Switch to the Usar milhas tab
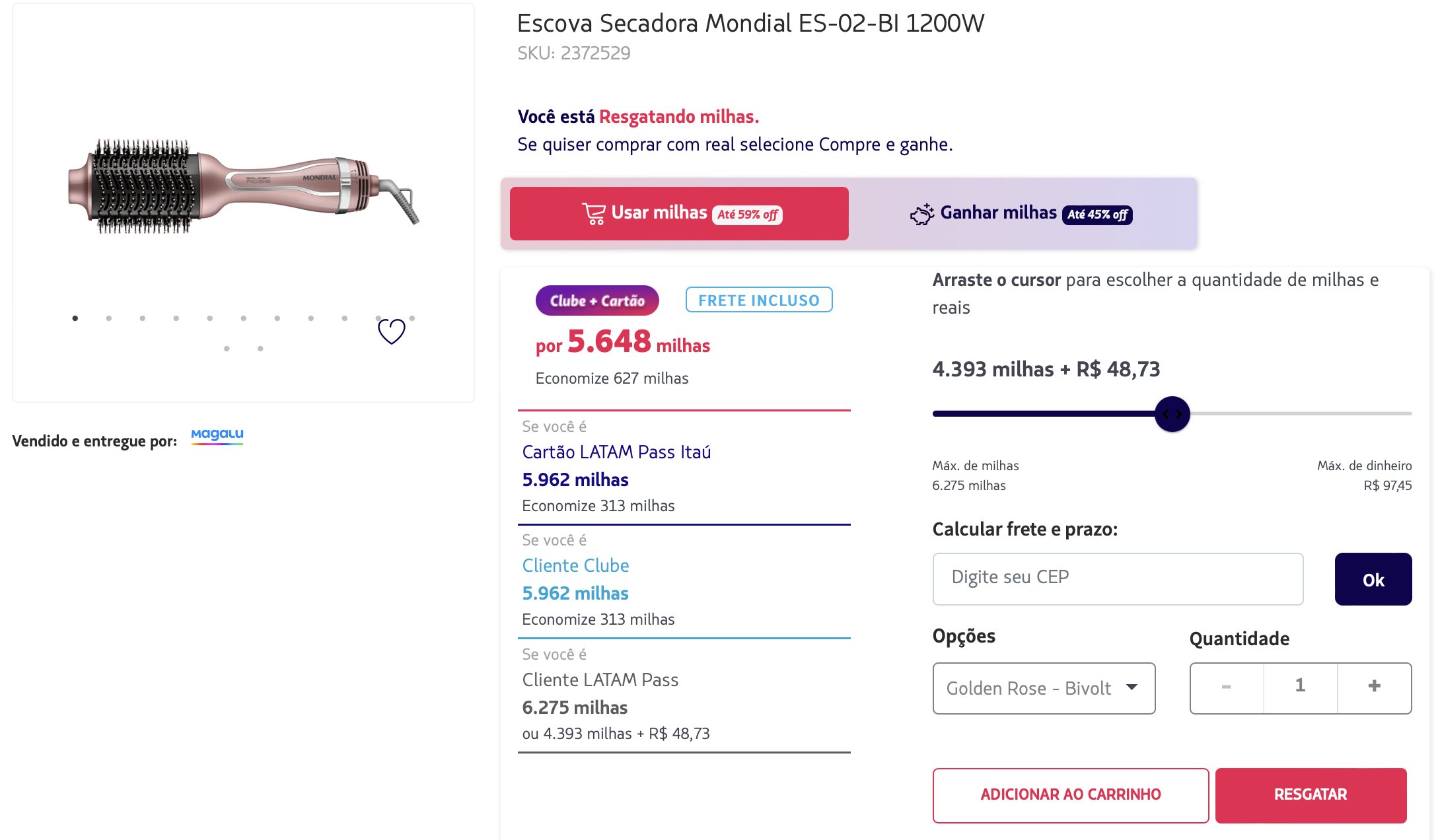Viewport: 1440px width, 840px height. pos(679,213)
